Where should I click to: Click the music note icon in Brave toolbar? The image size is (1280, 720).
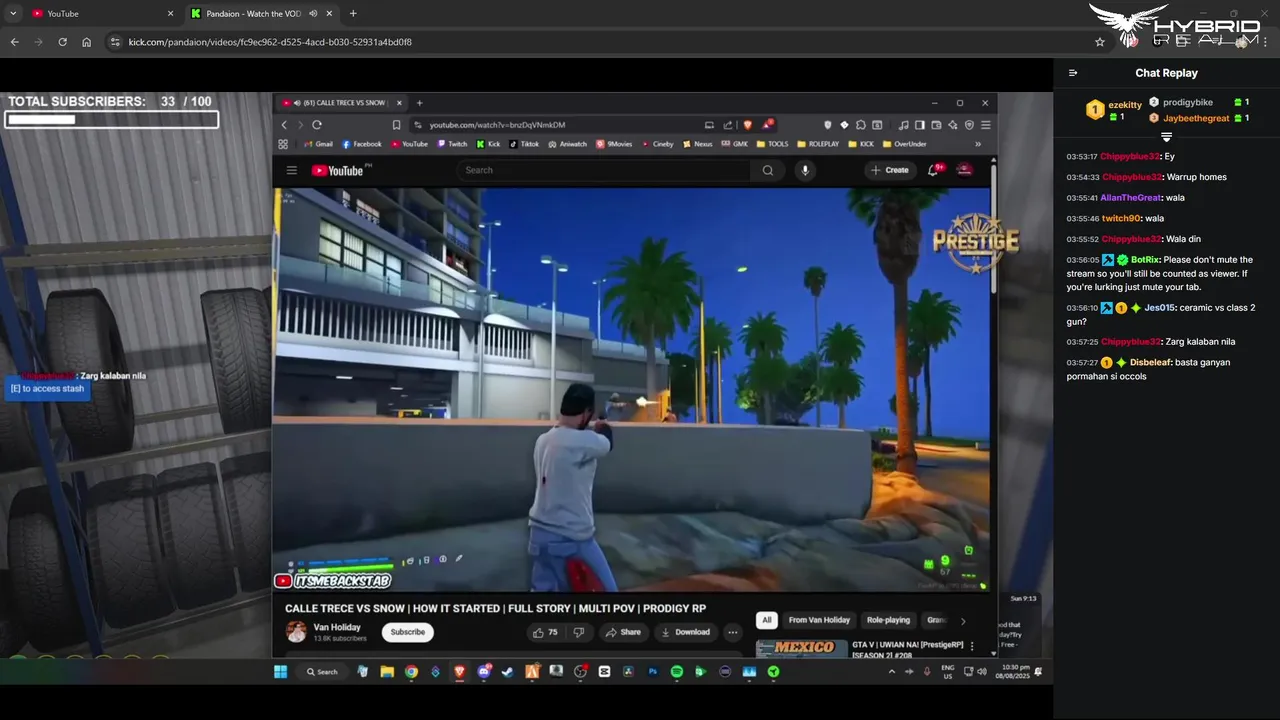click(x=904, y=125)
